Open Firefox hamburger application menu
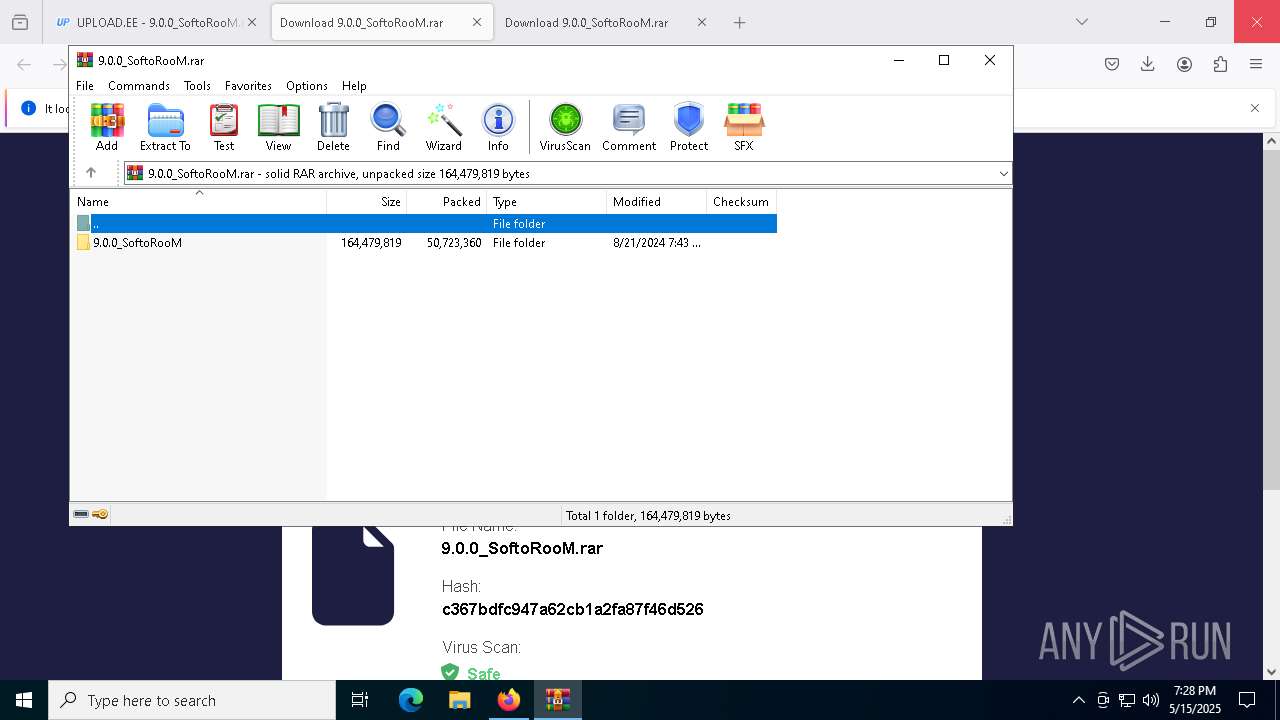1280x720 pixels. [1256, 64]
